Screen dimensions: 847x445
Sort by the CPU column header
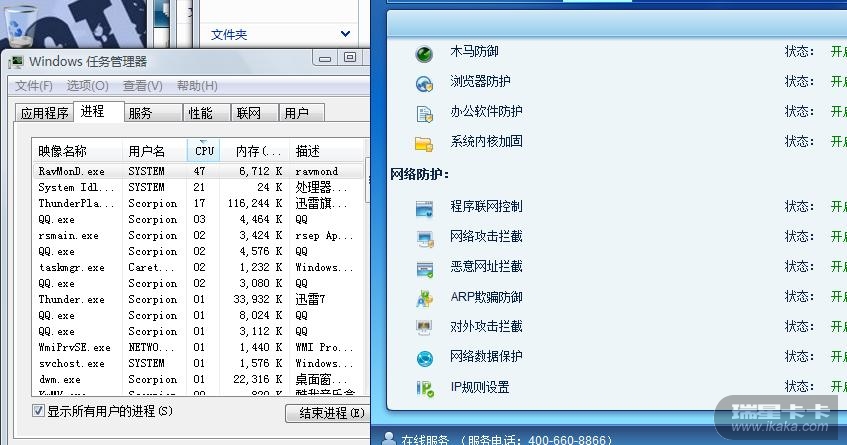pyautogui.click(x=204, y=151)
